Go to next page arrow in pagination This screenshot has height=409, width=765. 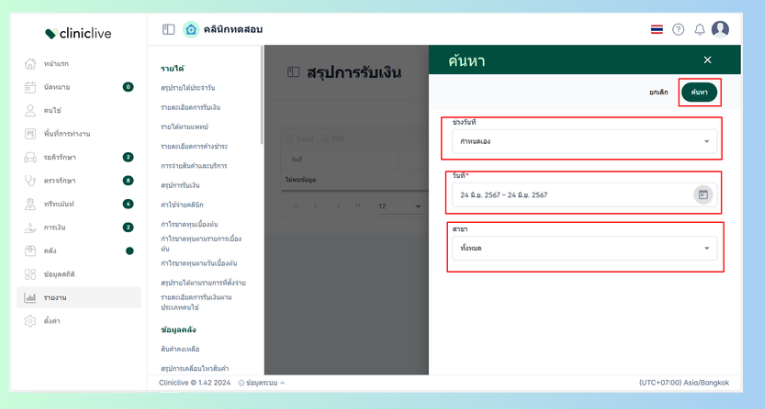point(337,206)
